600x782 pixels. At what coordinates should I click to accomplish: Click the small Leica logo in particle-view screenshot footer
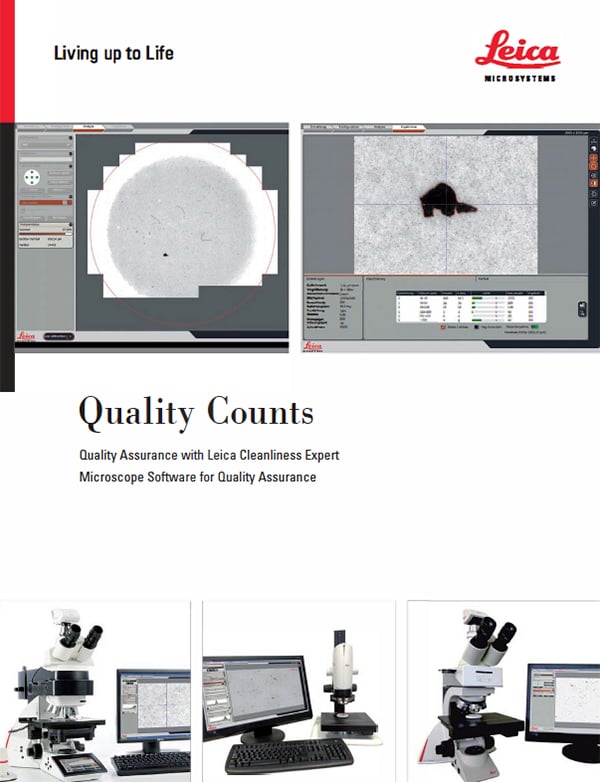pyautogui.click(x=313, y=346)
